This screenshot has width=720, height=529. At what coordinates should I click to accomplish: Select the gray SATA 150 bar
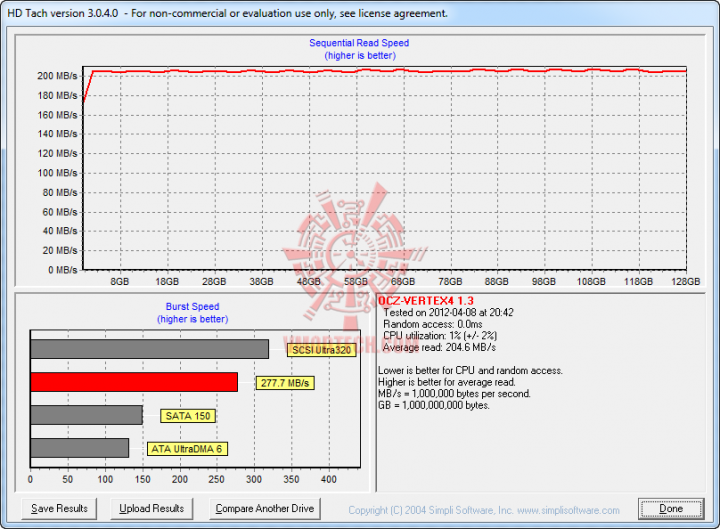(x=86, y=415)
